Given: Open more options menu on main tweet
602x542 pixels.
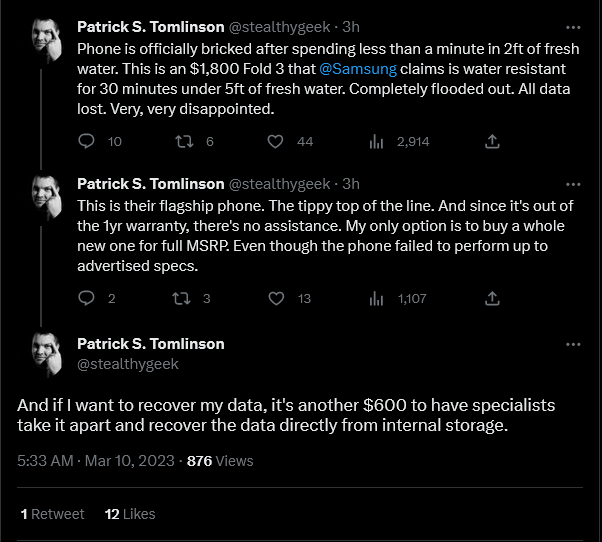Looking at the screenshot, I should 573,344.
